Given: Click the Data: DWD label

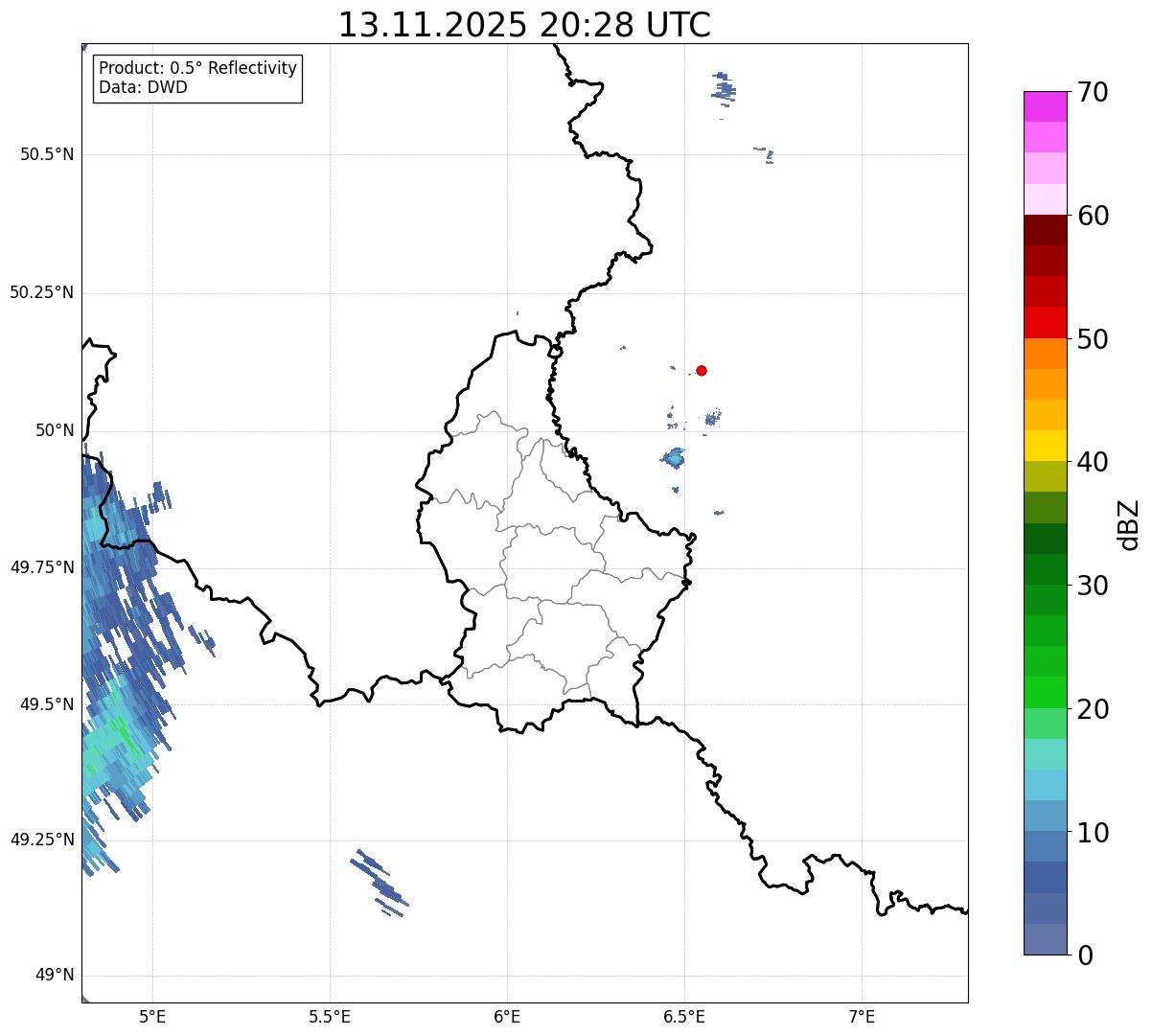Looking at the screenshot, I should click(143, 87).
